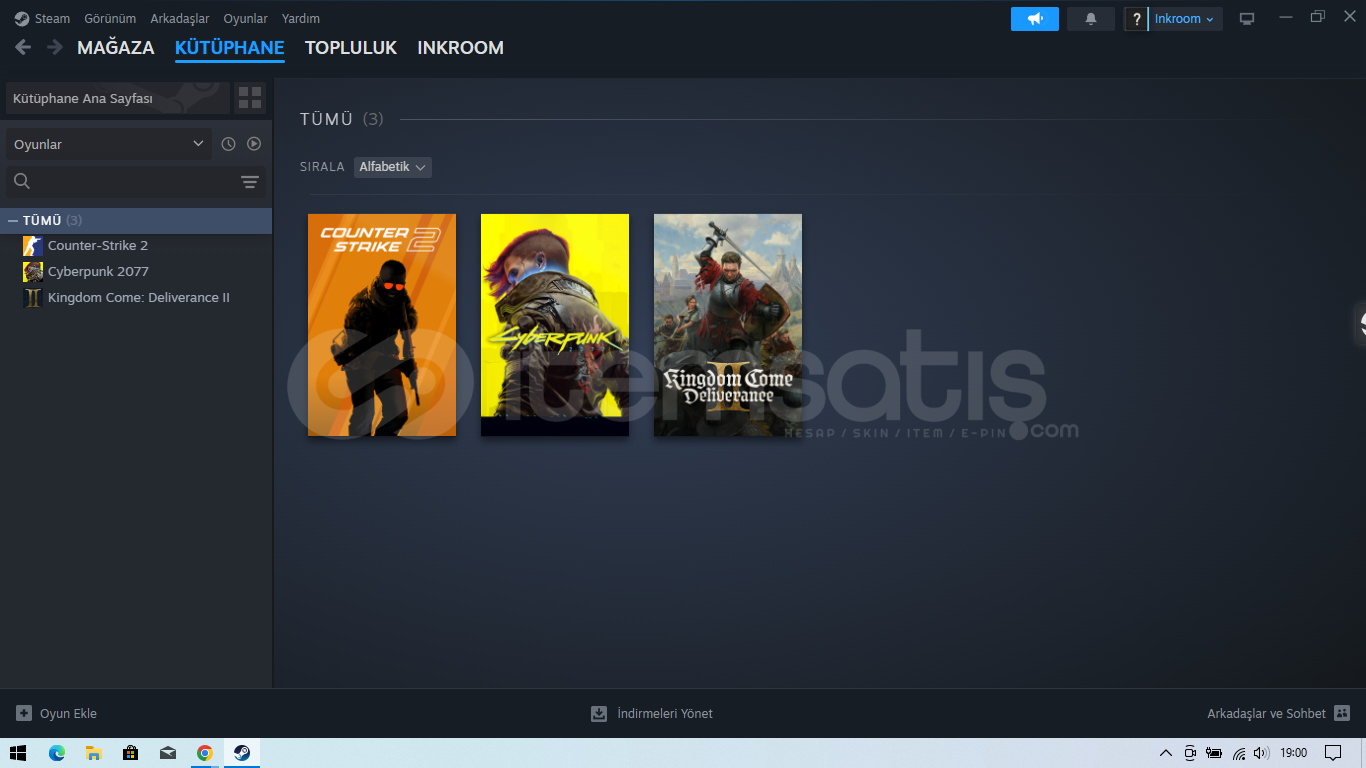Click the downloads tray icon

point(599,713)
